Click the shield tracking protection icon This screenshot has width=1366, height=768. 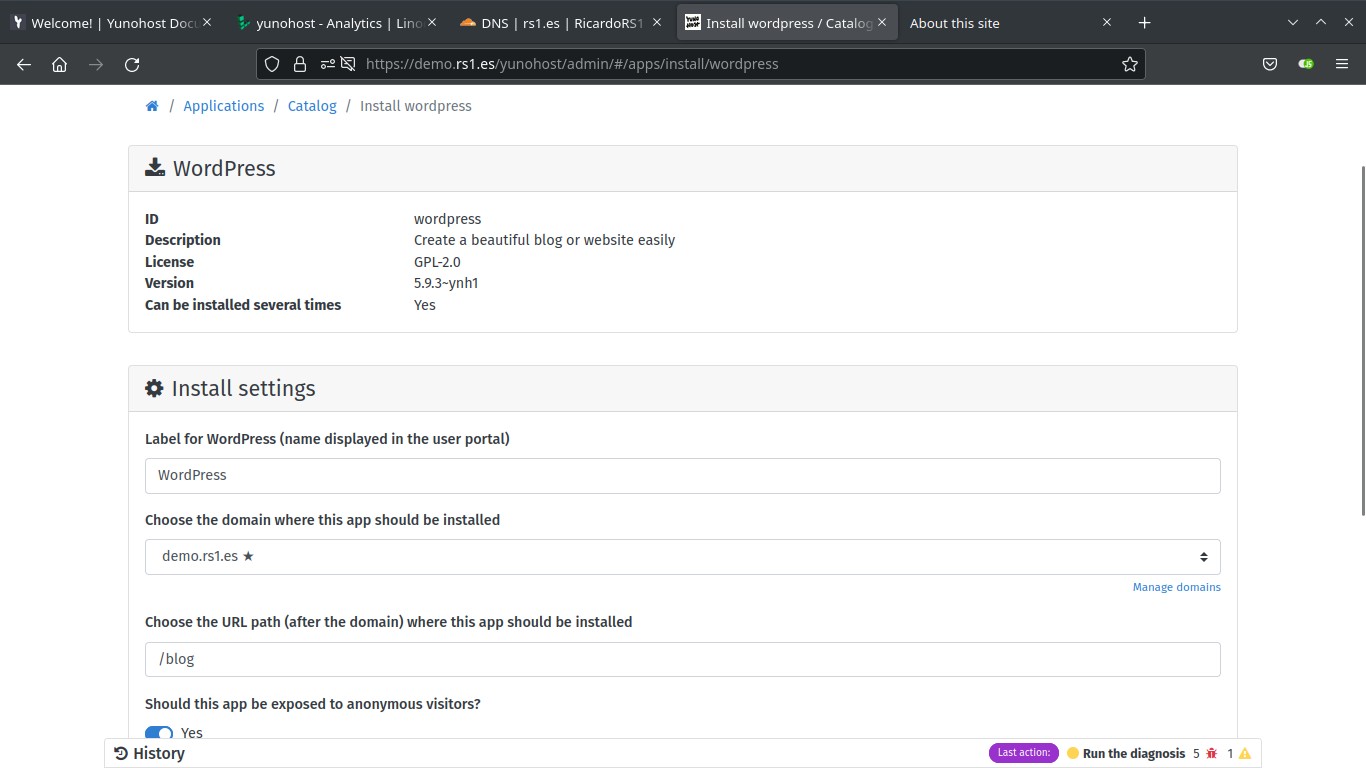[272, 64]
